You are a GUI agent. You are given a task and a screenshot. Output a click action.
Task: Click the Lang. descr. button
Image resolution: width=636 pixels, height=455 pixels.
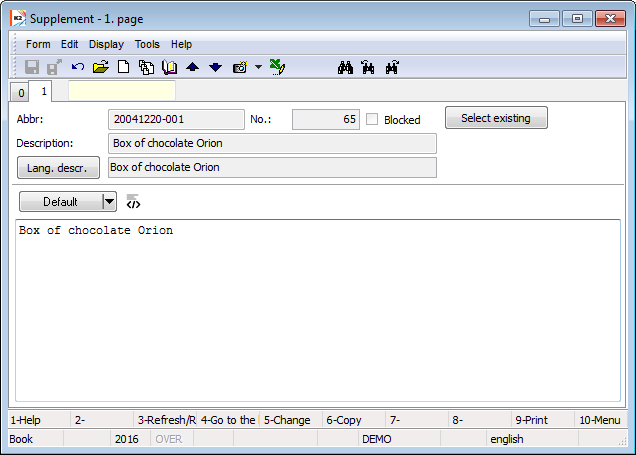pos(58,167)
